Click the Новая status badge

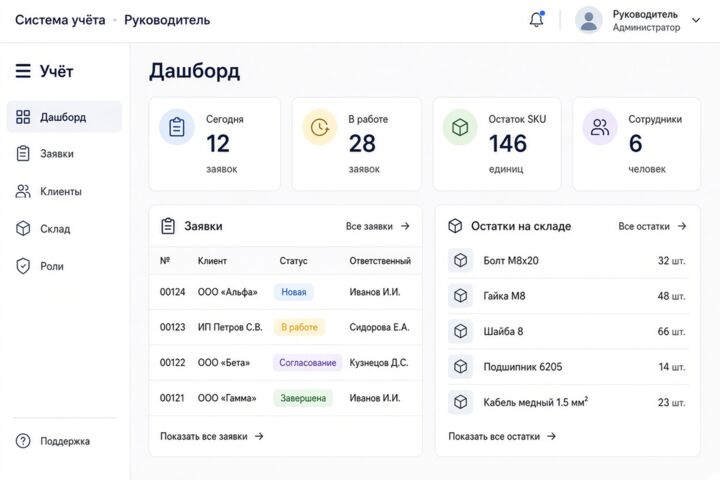coord(294,292)
